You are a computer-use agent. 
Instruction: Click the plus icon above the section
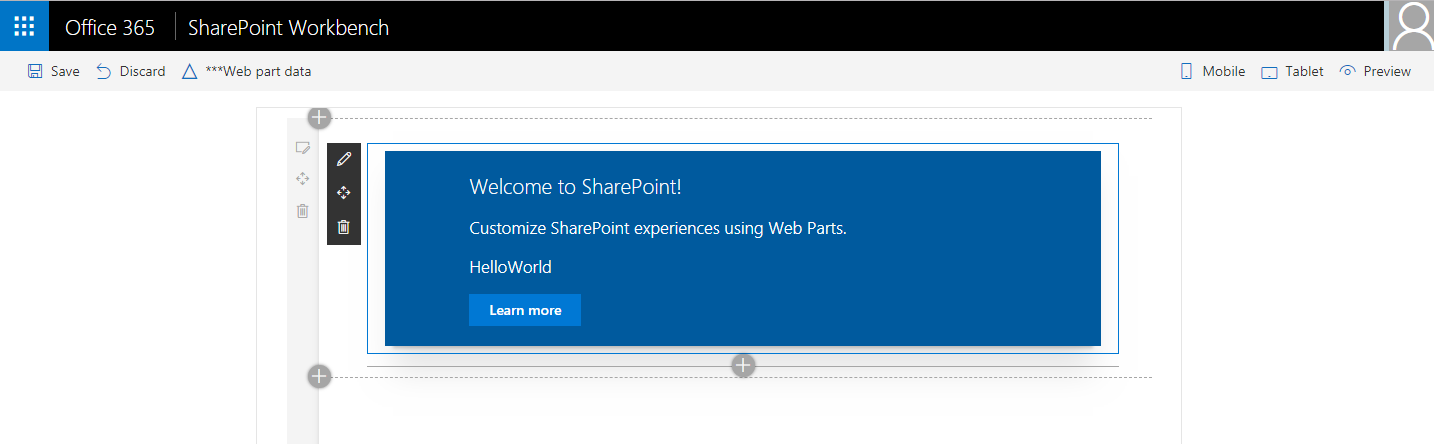tap(319, 117)
